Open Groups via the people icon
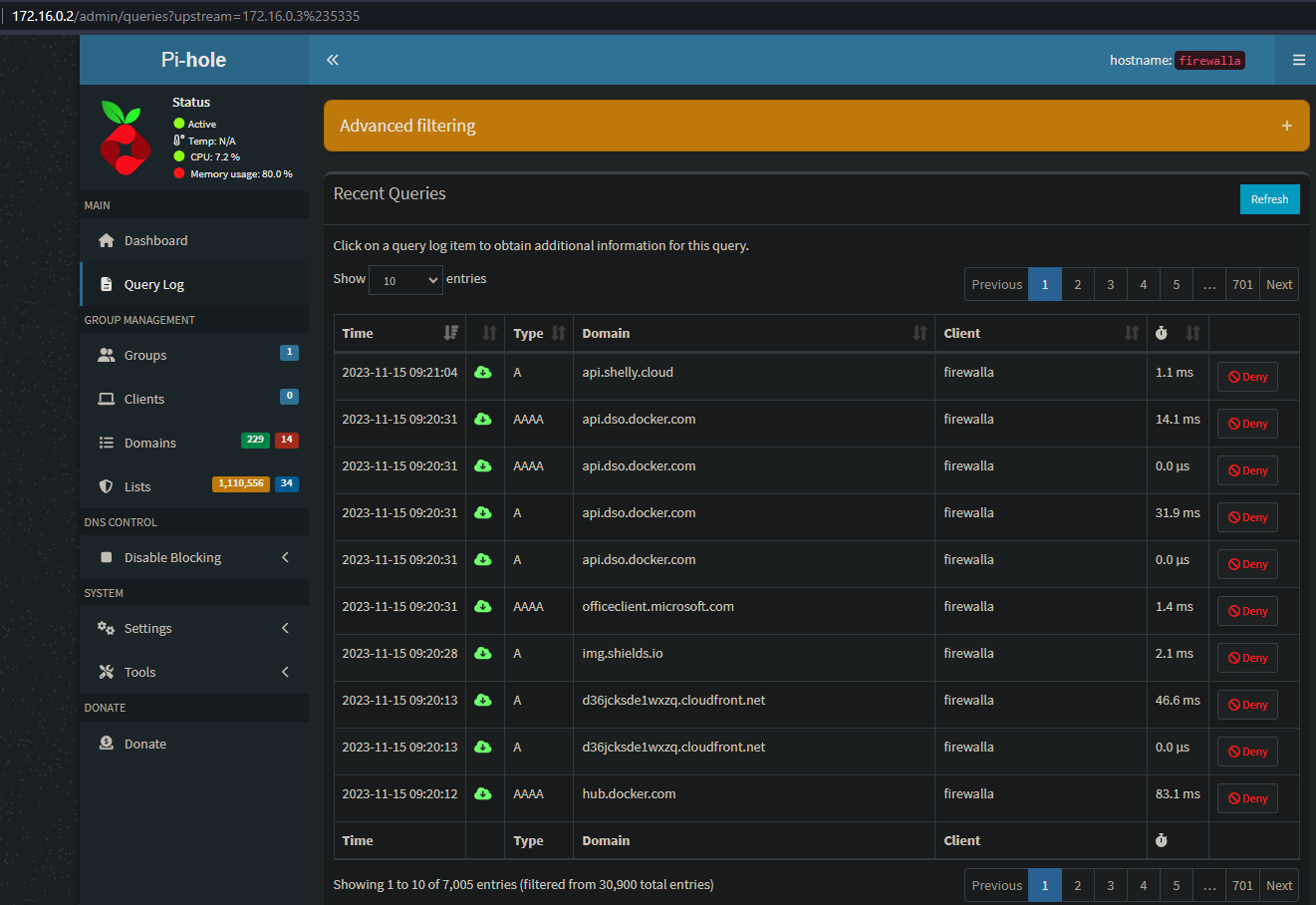Screen dimensions: 1316x905 [x=106, y=355]
